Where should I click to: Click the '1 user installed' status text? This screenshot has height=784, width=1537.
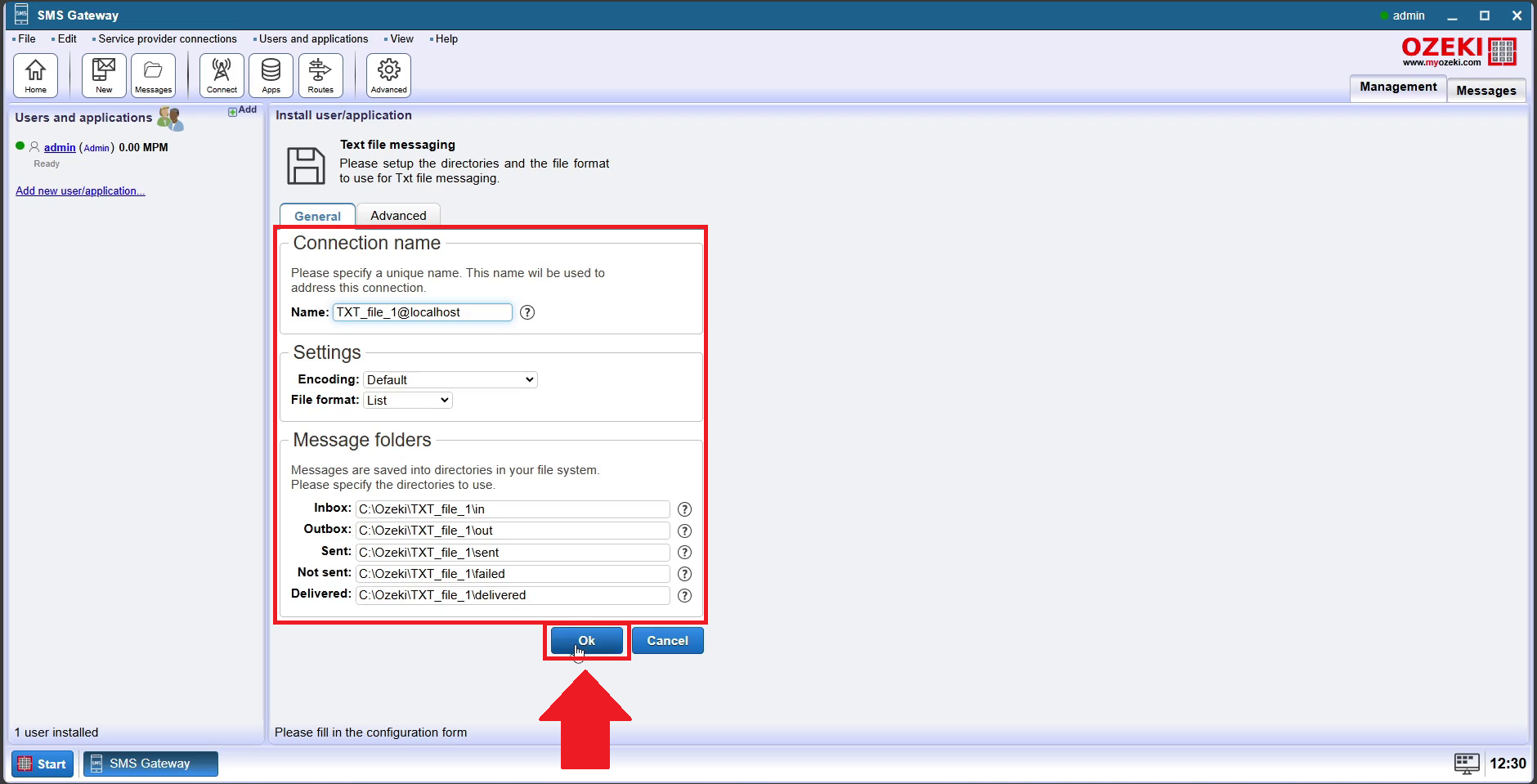pos(56,732)
